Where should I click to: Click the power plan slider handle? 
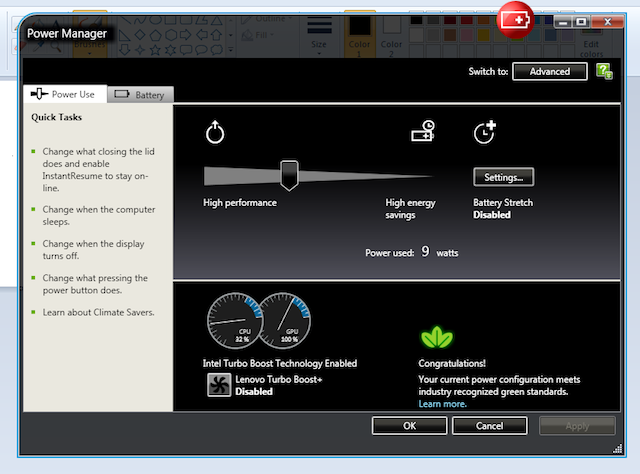(x=289, y=176)
